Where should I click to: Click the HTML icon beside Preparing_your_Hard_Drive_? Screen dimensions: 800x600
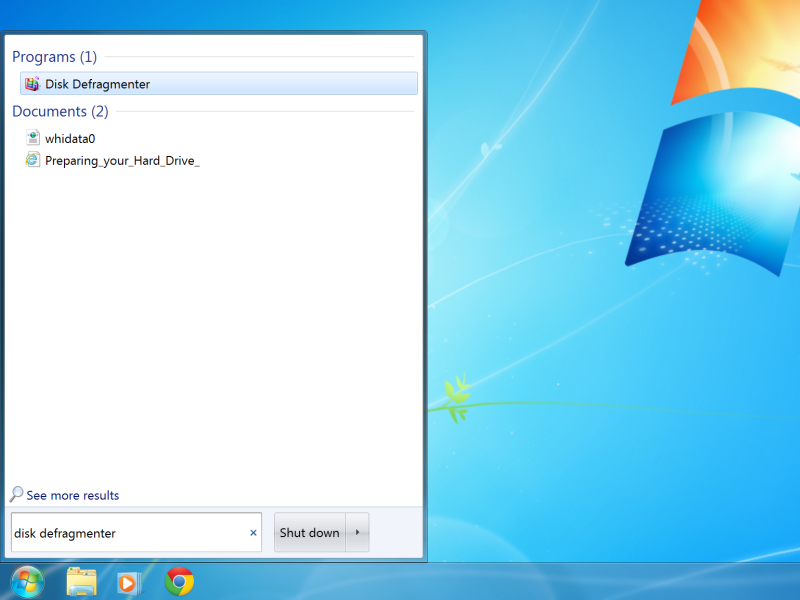tap(31, 159)
